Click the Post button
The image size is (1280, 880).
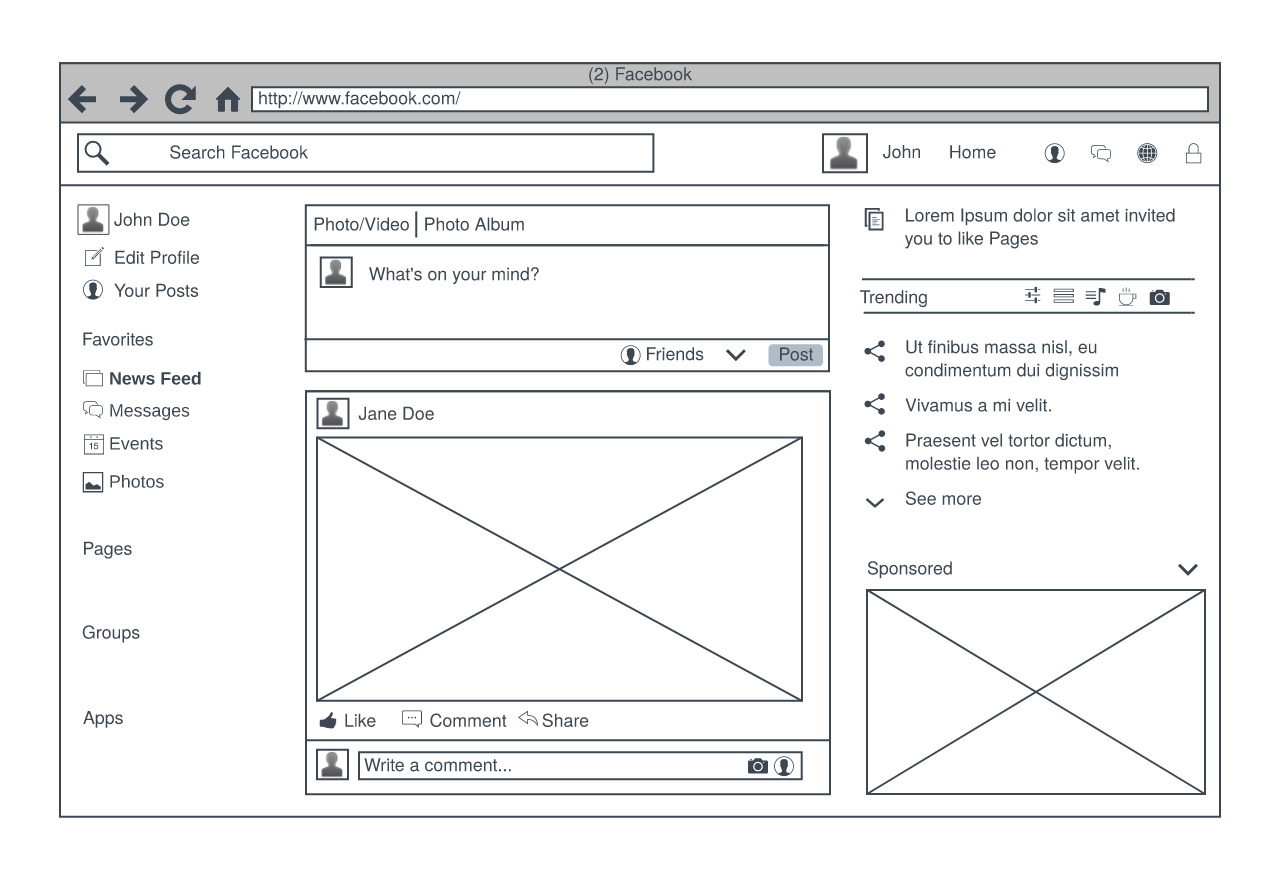[x=795, y=354]
